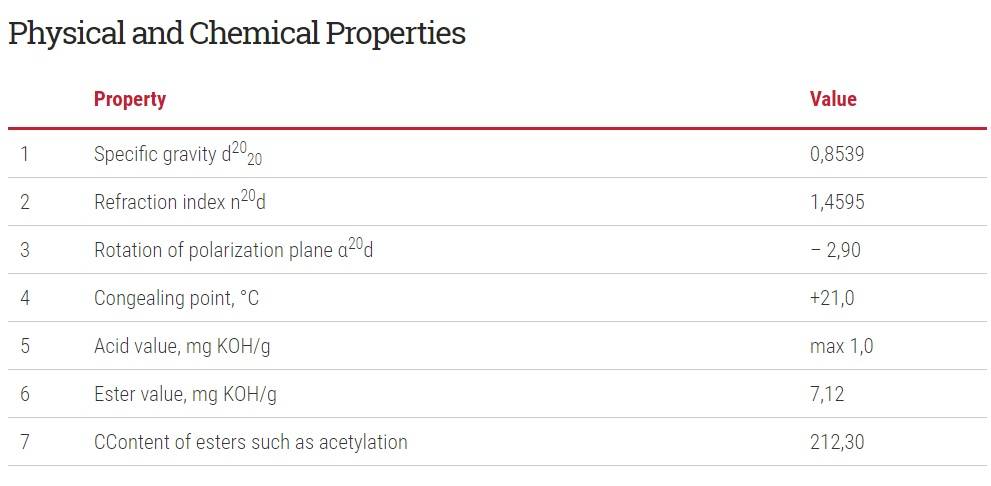This screenshot has height=486, width=991.
Task: Select the Congealing point row label
Action: pyautogui.click(x=176, y=298)
